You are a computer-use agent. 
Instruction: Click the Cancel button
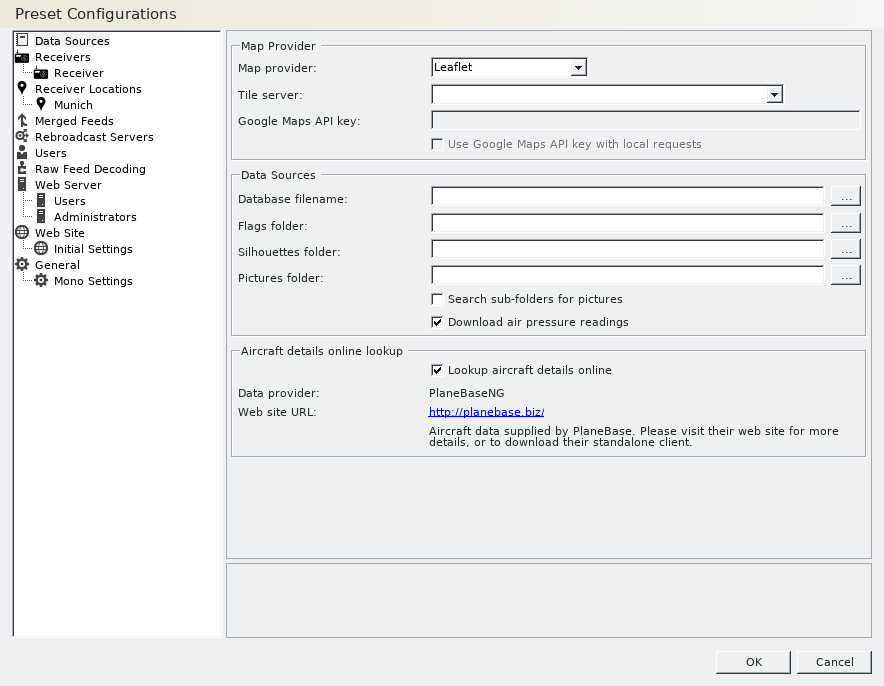click(834, 662)
